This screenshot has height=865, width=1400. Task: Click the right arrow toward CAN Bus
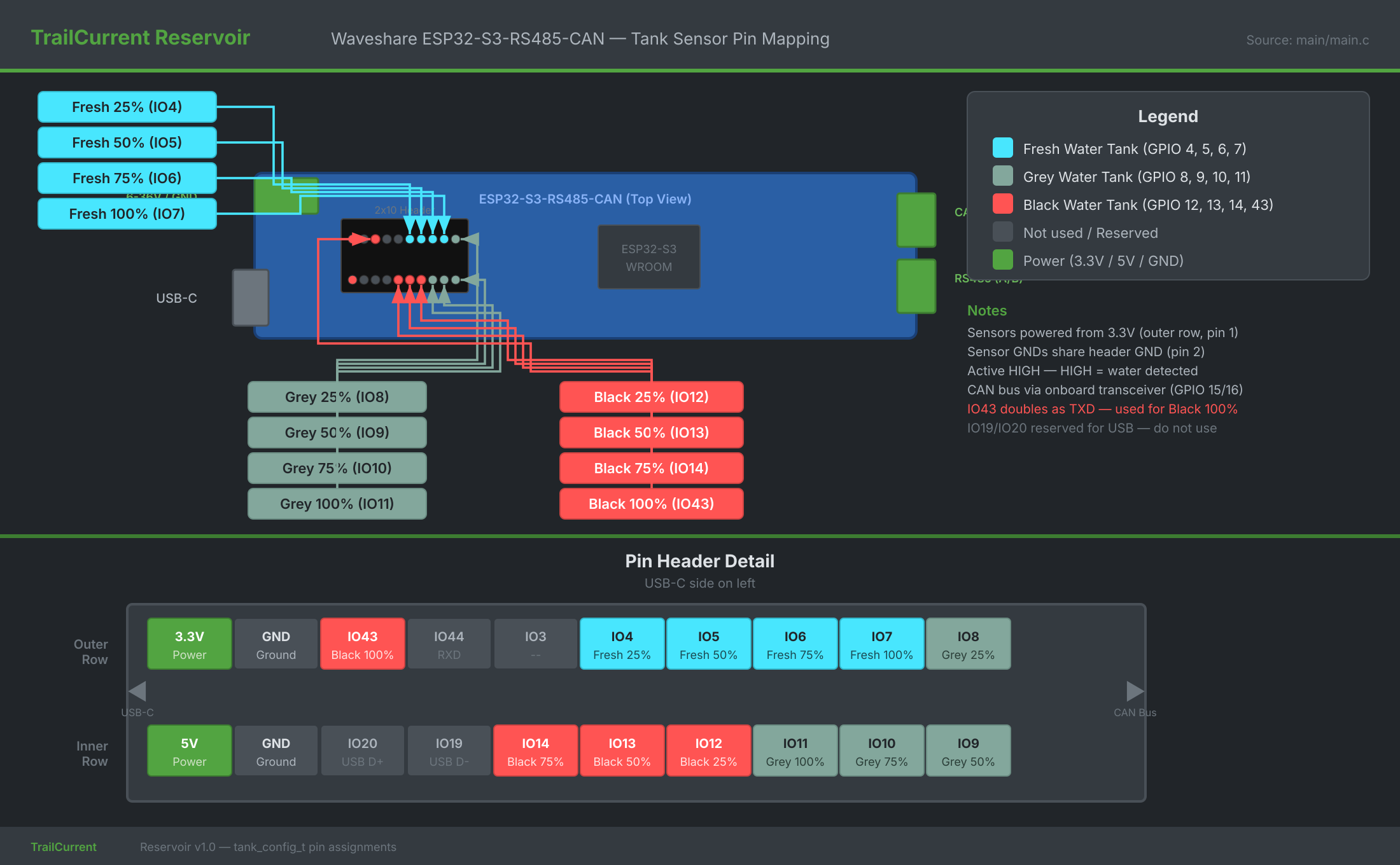coord(1134,691)
